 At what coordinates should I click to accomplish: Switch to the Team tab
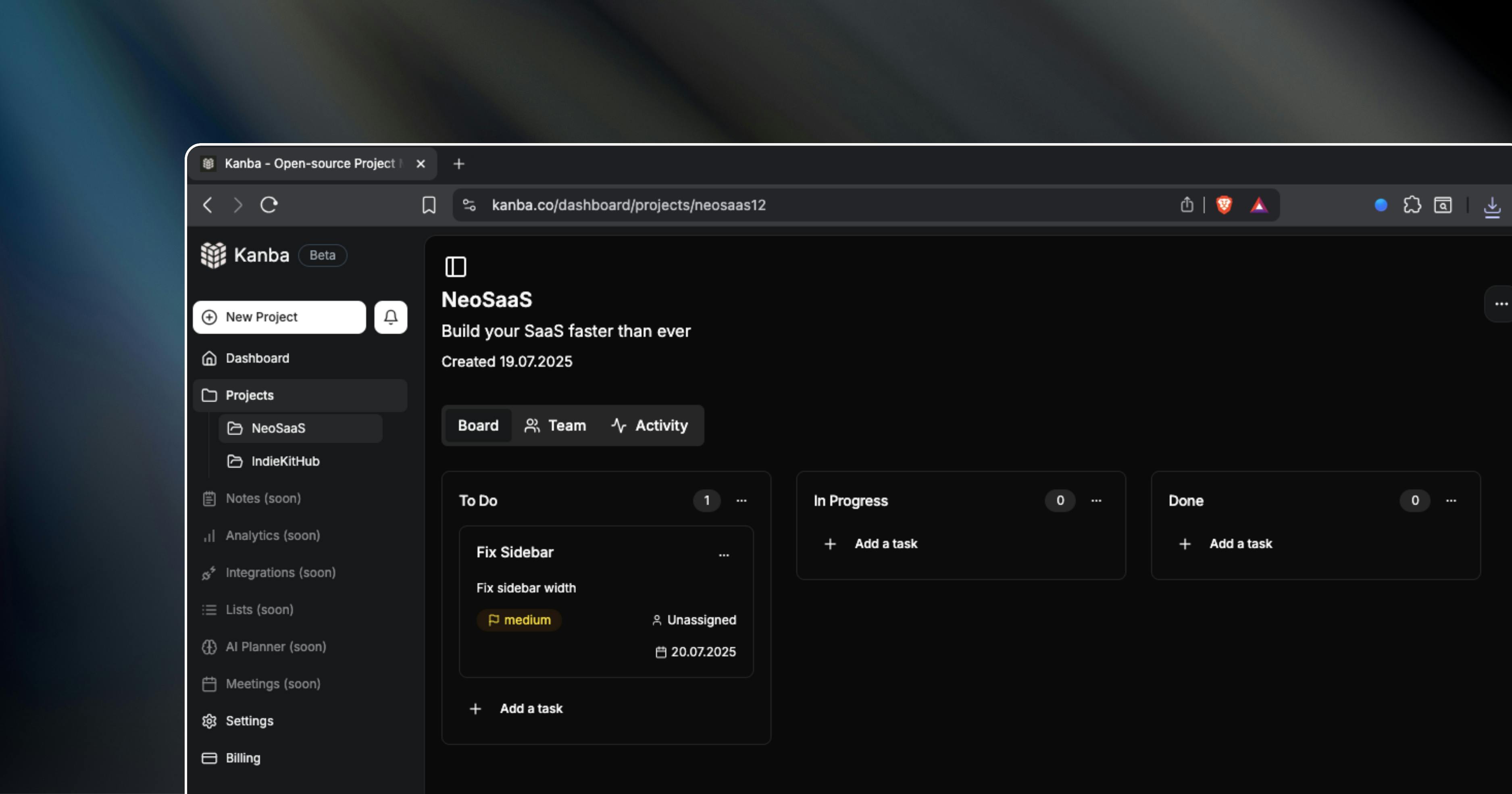(x=555, y=425)
